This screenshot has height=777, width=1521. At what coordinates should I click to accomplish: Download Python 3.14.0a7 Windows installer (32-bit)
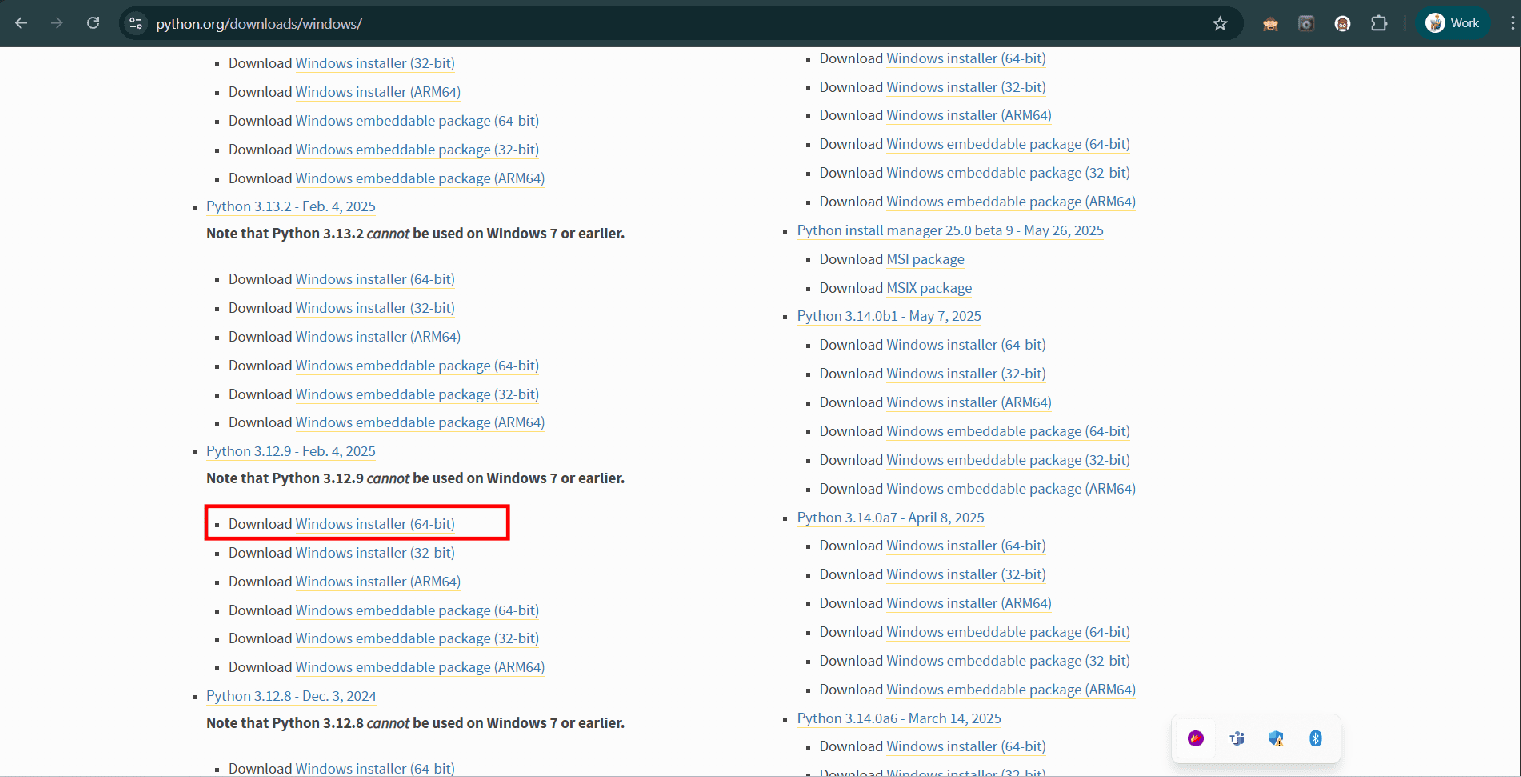pyautogui.click(x=966, y=575)
